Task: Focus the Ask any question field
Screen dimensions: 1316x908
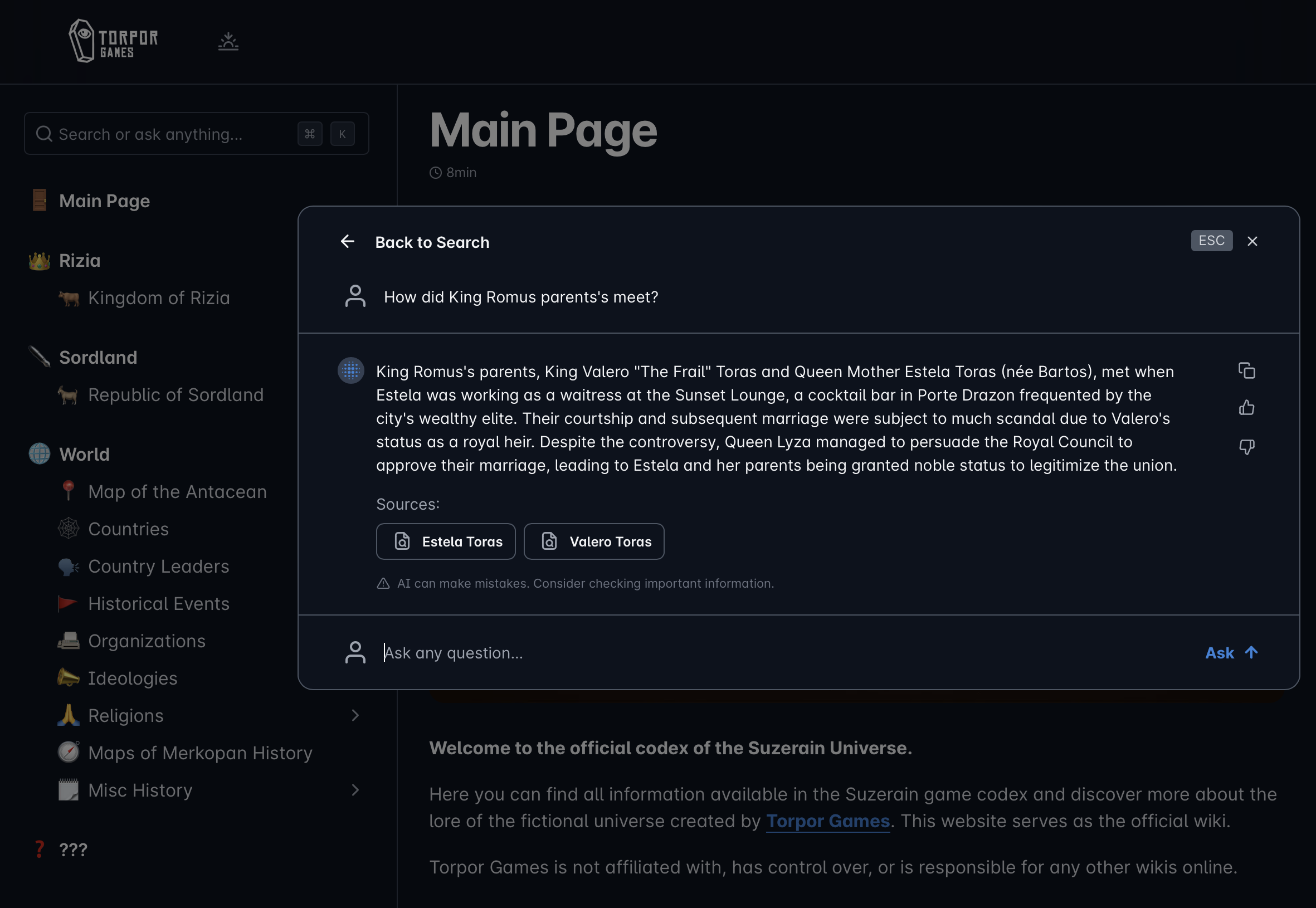Action: click(x=785, y=652)
